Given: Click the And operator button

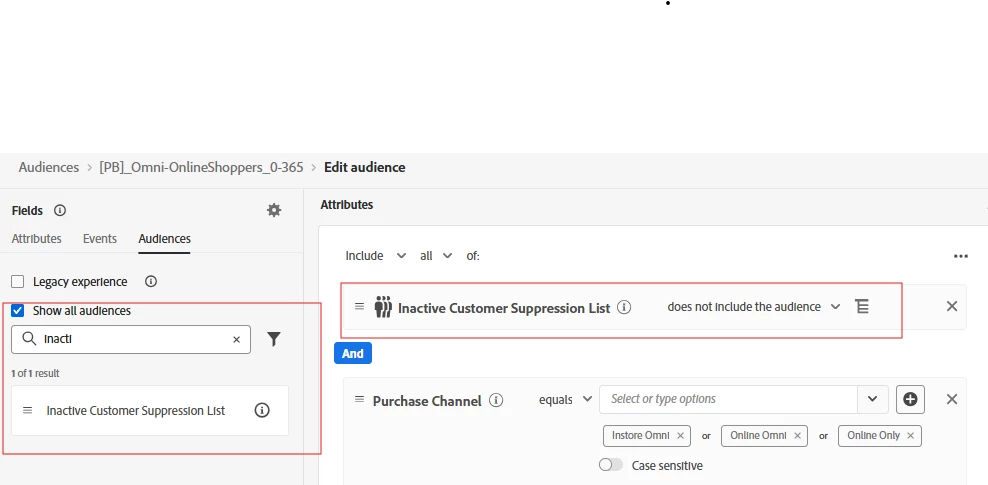Looking at the screenshot, I should click(353, 353).
